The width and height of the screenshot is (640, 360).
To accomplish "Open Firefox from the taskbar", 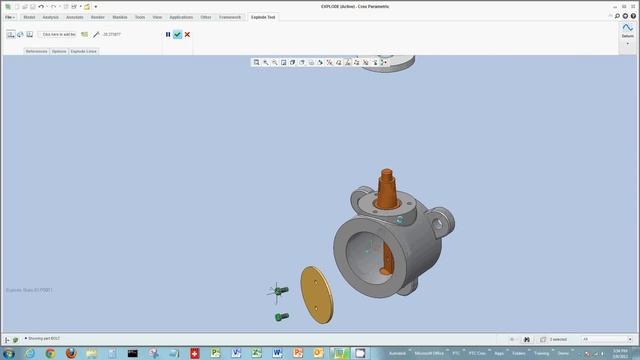I will tap(71, 353).
